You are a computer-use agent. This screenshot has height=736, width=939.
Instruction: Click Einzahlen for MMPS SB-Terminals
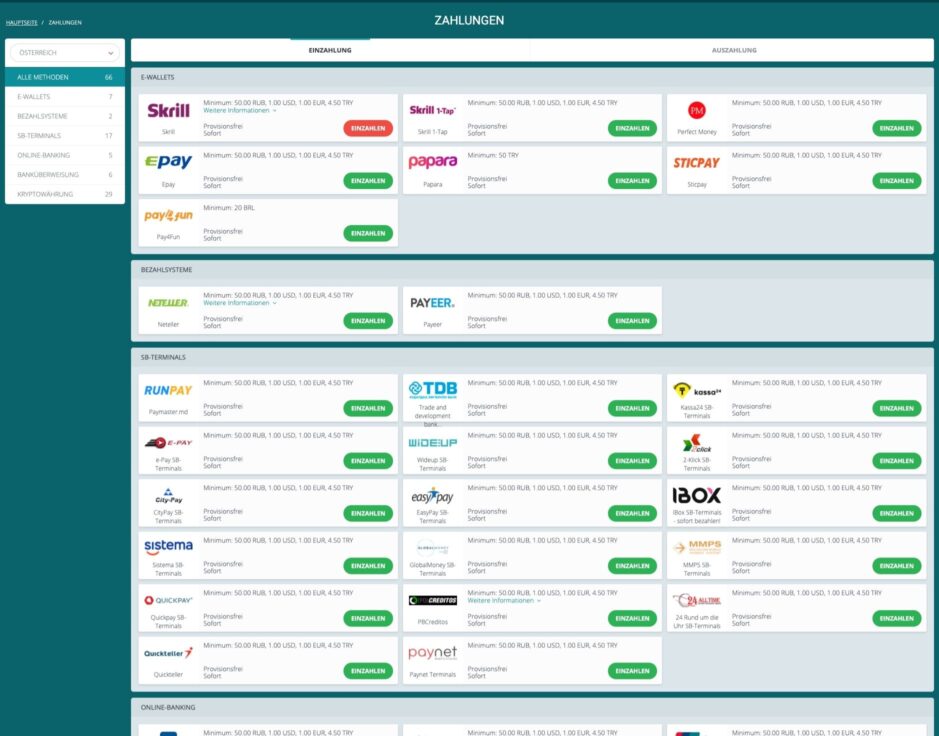(896, 566)
